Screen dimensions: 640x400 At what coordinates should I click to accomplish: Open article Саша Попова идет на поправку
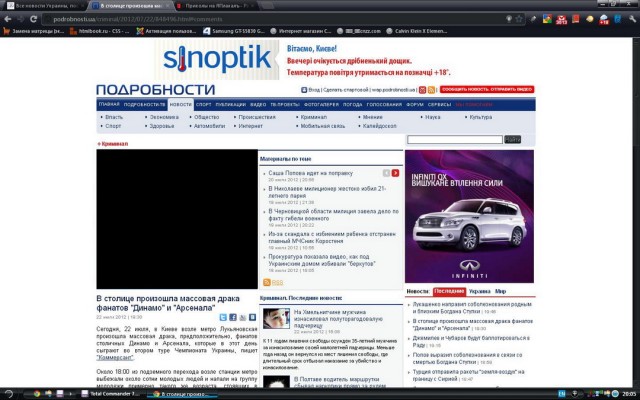[311, 173]
